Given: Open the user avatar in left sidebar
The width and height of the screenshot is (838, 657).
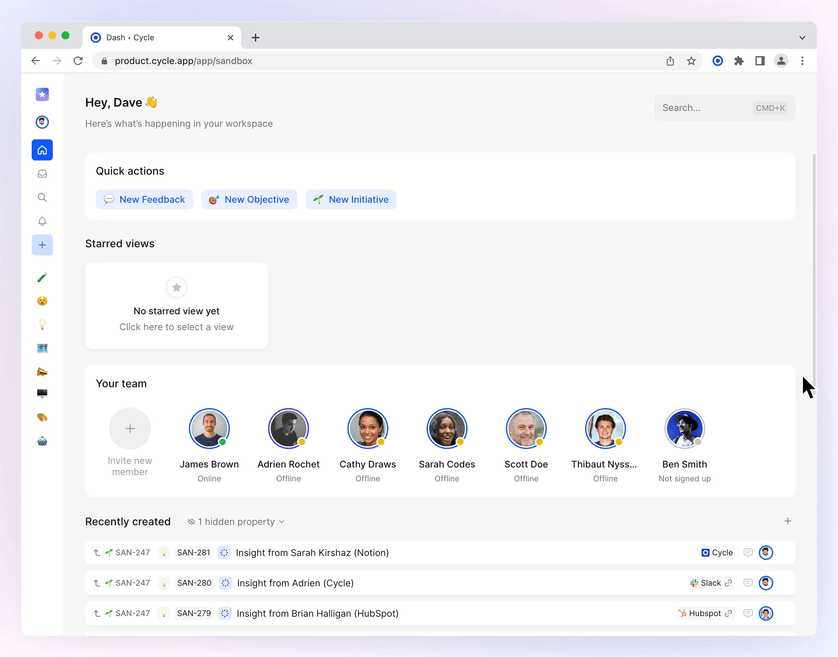Looking at the screenshot, I should click(x=42, y=122).
